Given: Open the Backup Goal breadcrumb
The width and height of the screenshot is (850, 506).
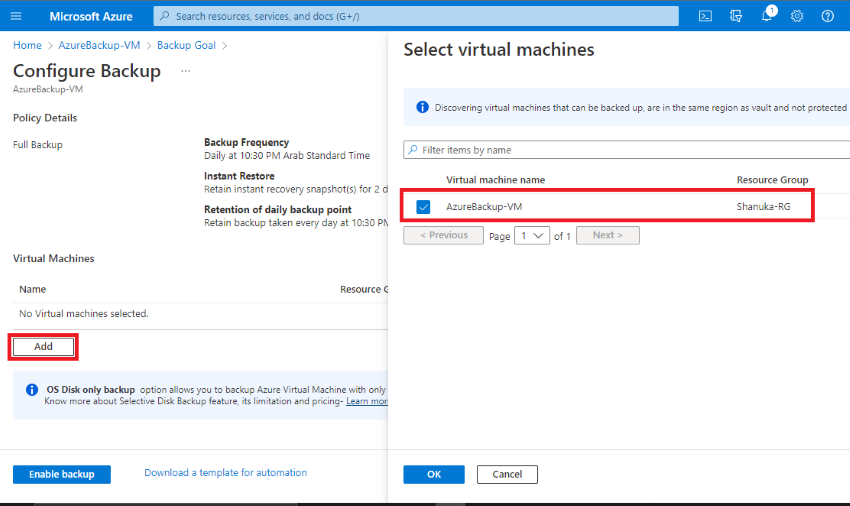Looking at the screenshot, I should coord(186,45).
